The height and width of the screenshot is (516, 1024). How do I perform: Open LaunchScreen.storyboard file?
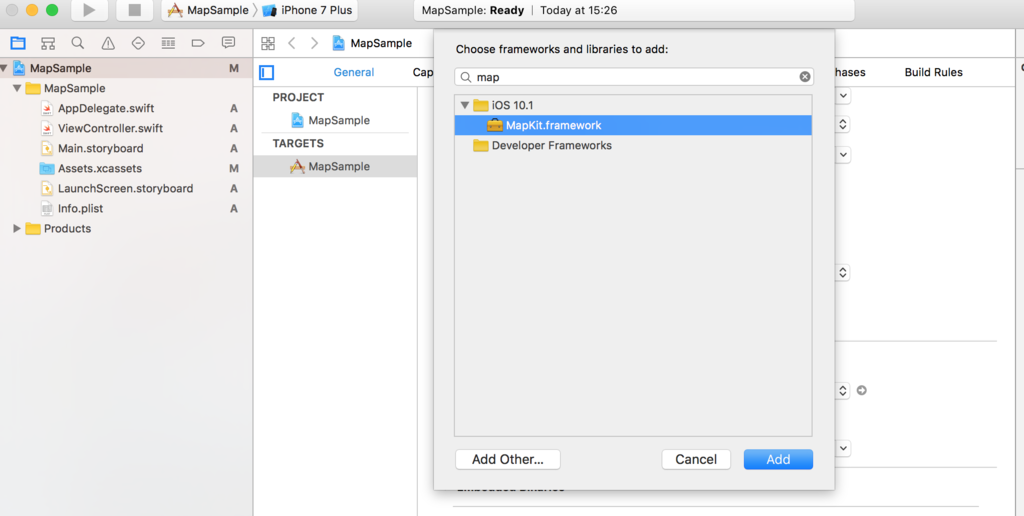(125, 189)
